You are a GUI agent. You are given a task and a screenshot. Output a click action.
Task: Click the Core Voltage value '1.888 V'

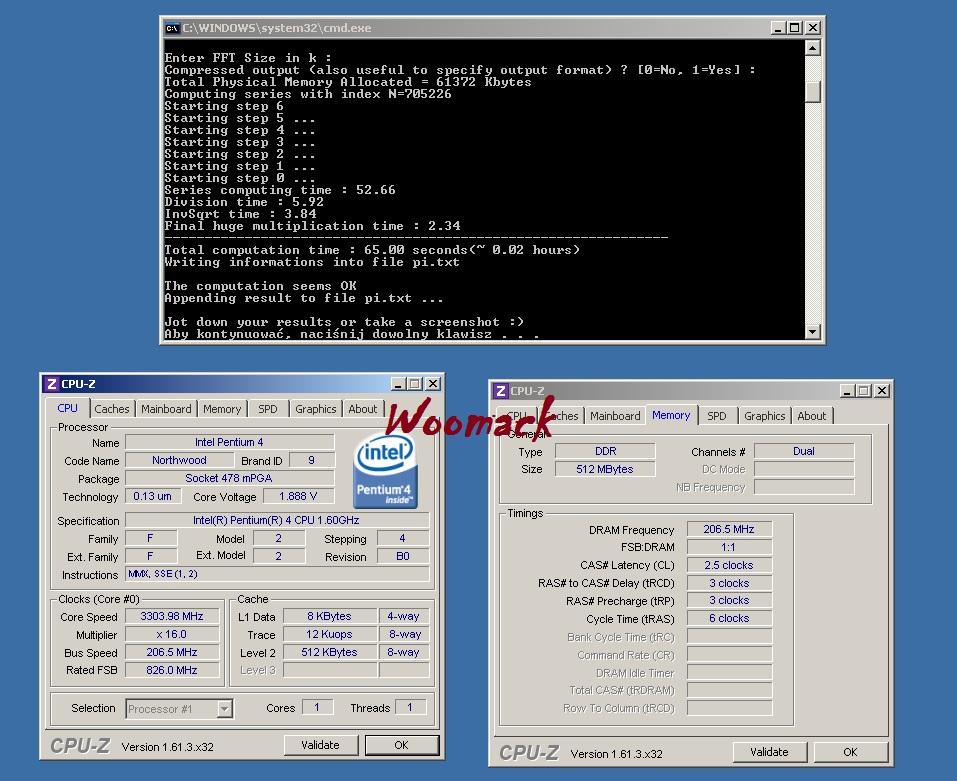298,497
